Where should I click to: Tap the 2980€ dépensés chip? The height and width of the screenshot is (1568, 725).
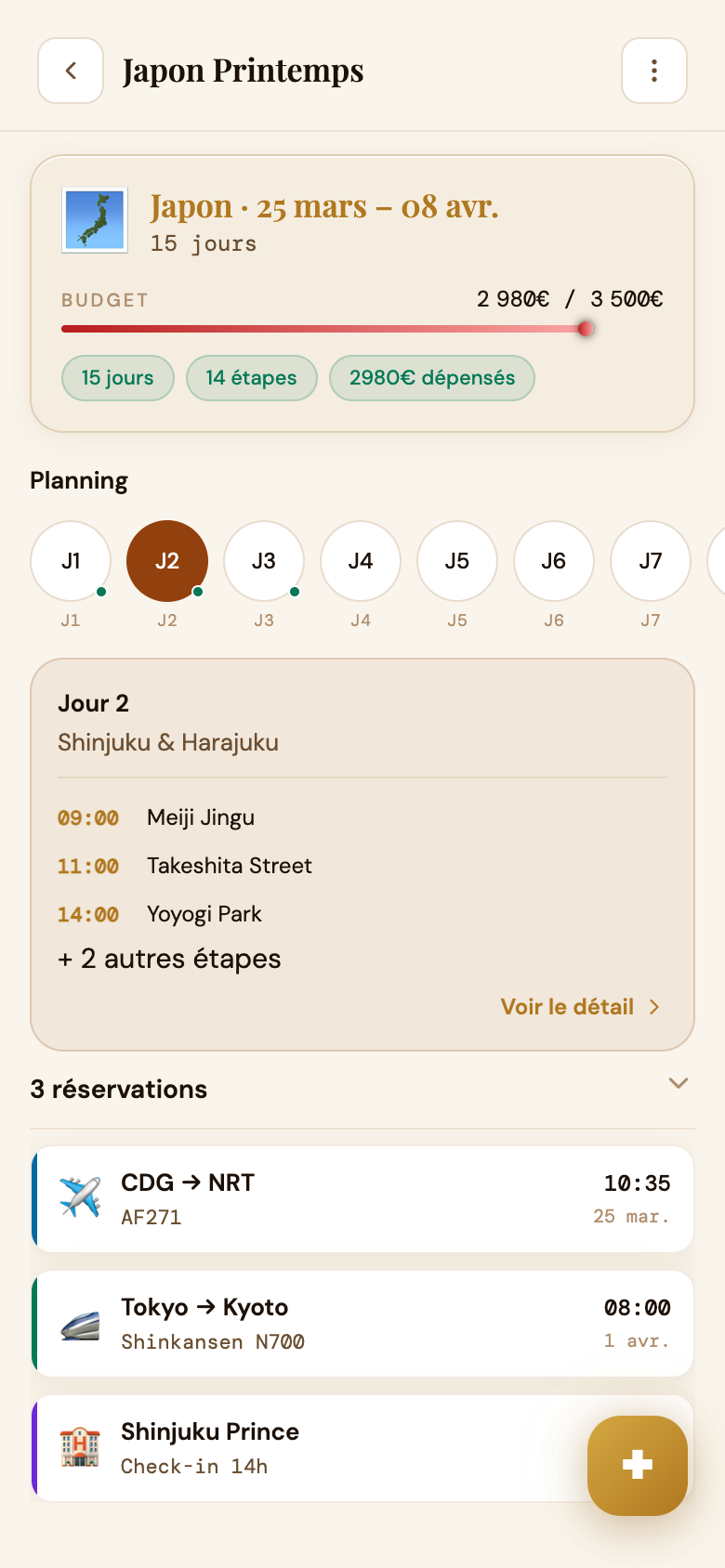click(x=432, y=378)
